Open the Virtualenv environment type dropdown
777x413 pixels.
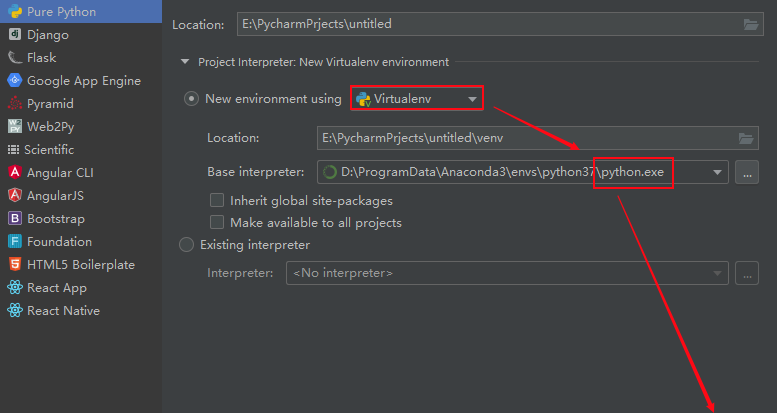417,99
